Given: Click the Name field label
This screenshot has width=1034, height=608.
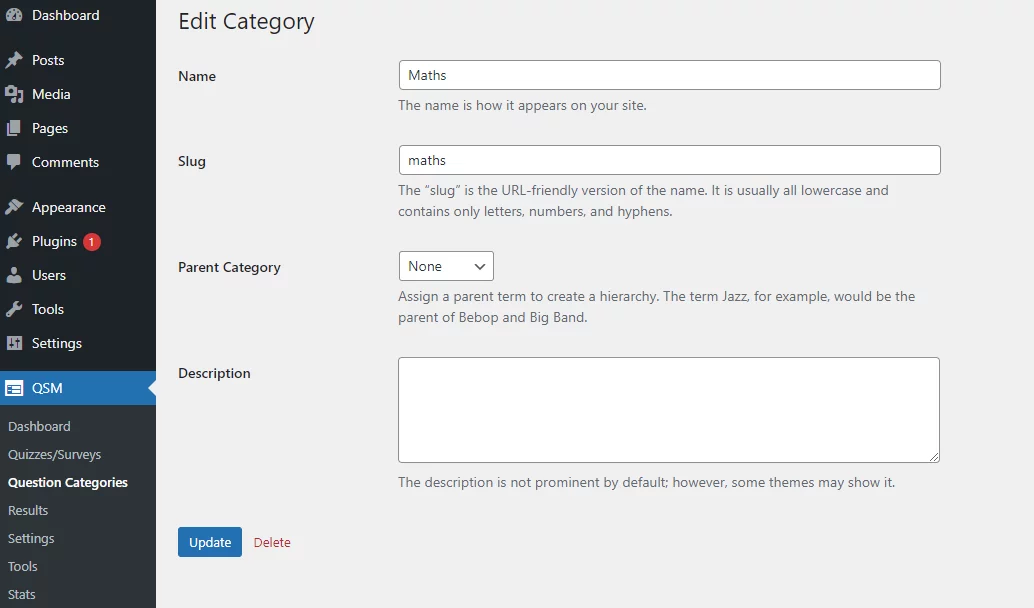Looking at the screenshot, I should click(x=197, y=76).
